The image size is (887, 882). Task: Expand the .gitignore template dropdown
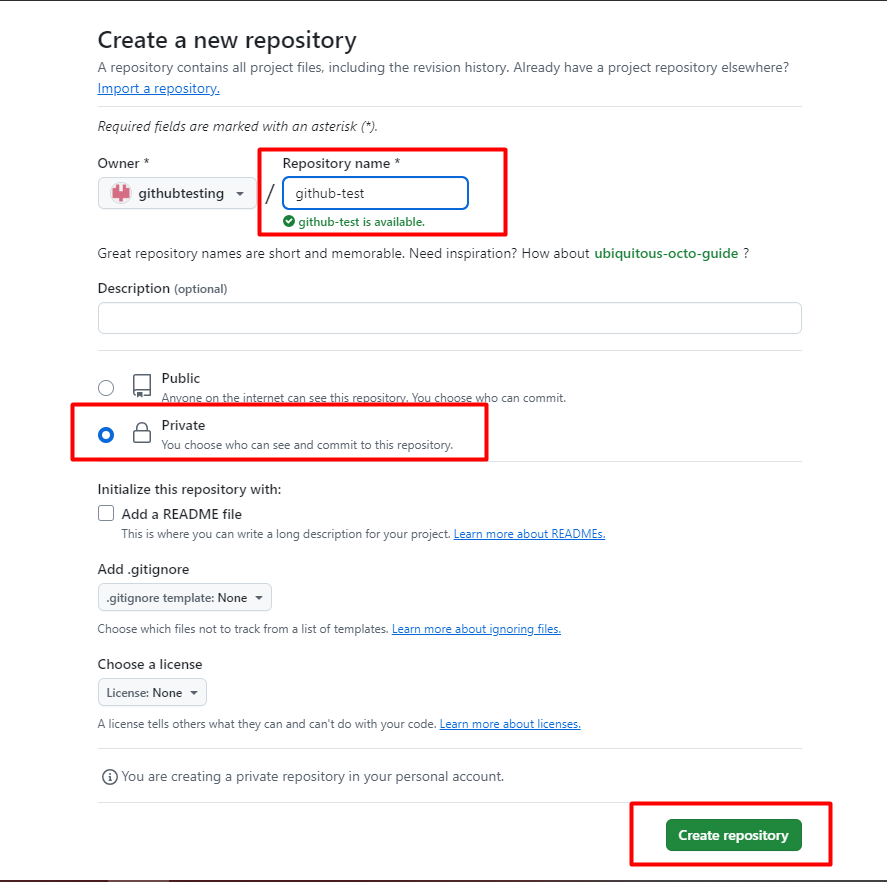(x=184, y=597)
